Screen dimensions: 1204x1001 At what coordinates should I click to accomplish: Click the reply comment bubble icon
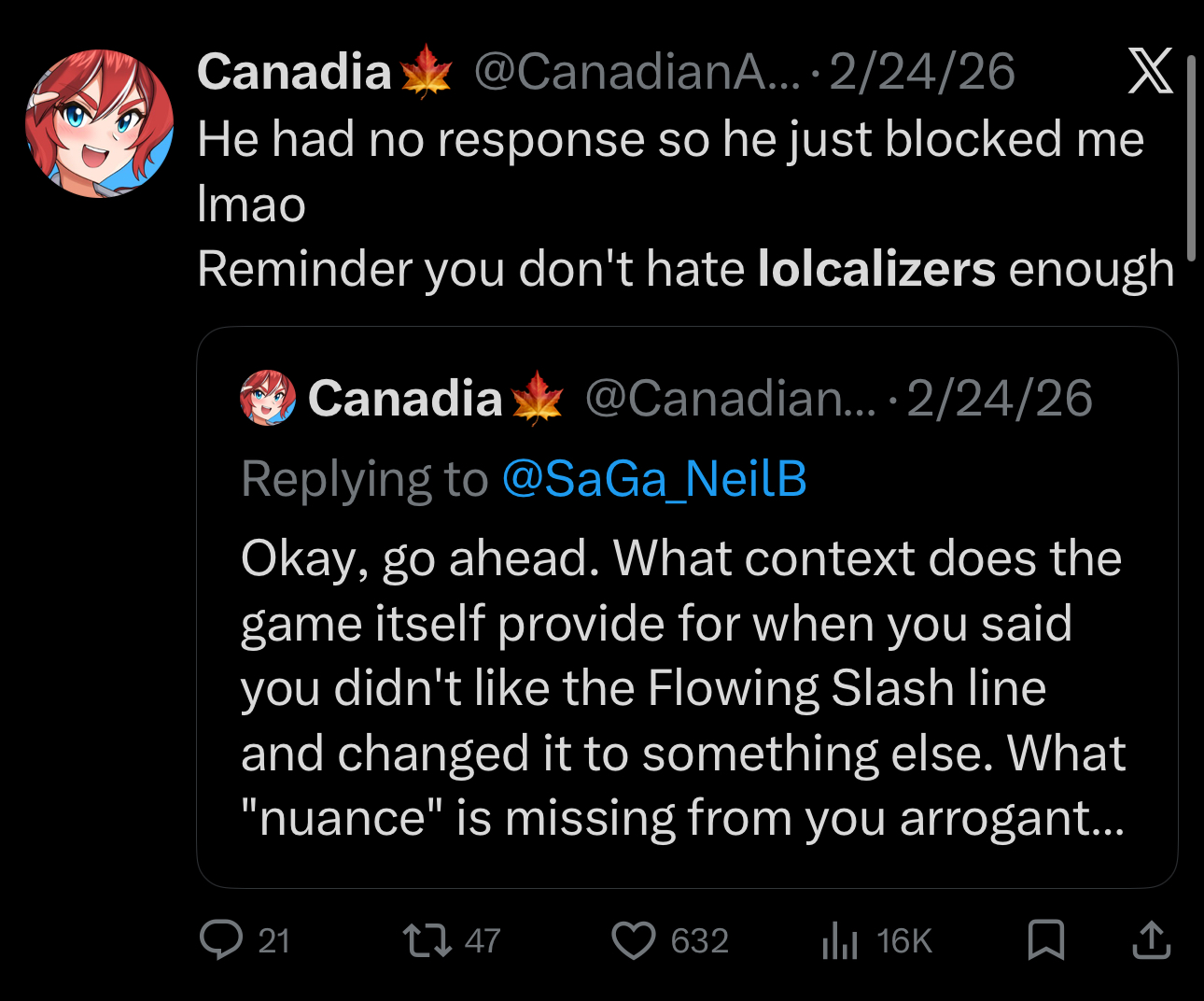click(221, 939)
